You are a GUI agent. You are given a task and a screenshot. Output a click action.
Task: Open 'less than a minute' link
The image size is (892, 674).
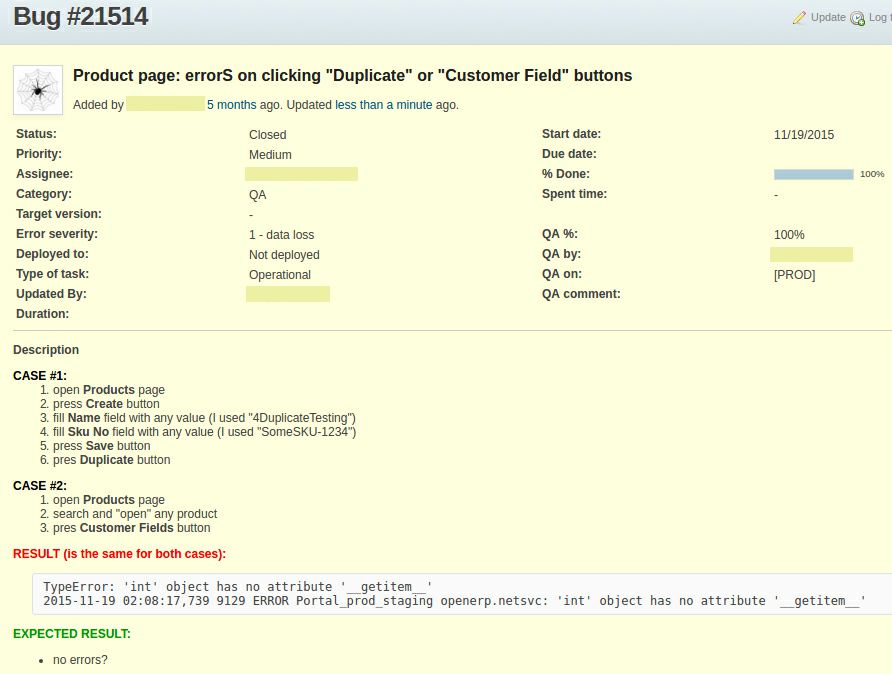(x=383, y=105)
